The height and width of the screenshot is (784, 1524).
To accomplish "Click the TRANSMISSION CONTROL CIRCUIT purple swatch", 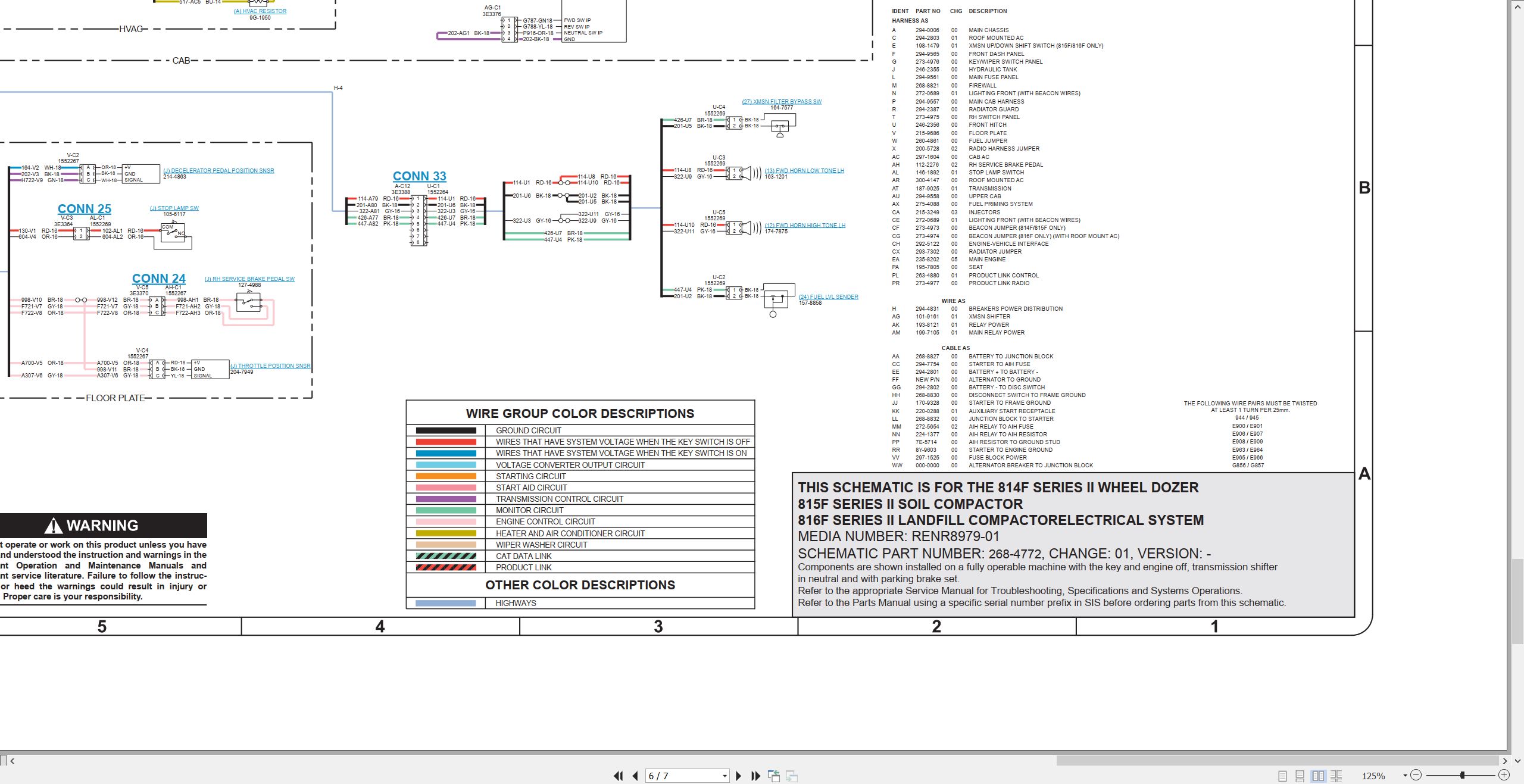I will [x=446, y=499].
